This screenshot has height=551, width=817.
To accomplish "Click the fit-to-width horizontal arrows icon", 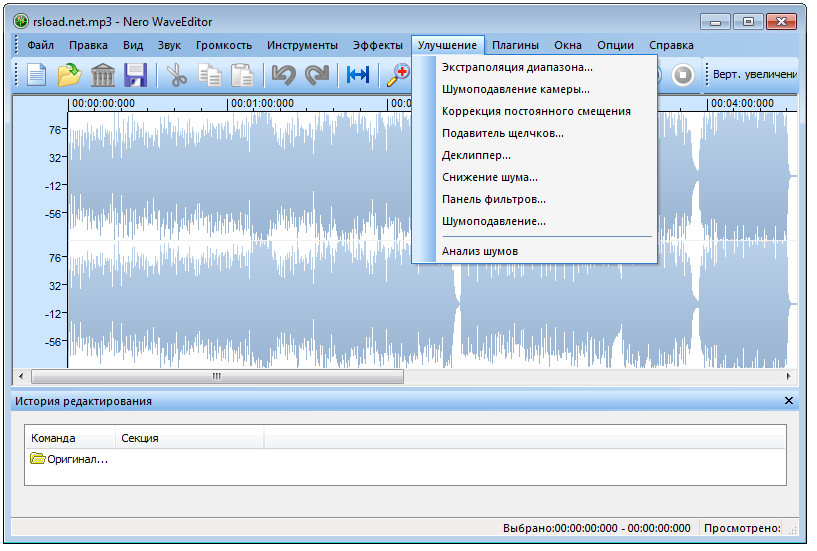I will point(358,75).
